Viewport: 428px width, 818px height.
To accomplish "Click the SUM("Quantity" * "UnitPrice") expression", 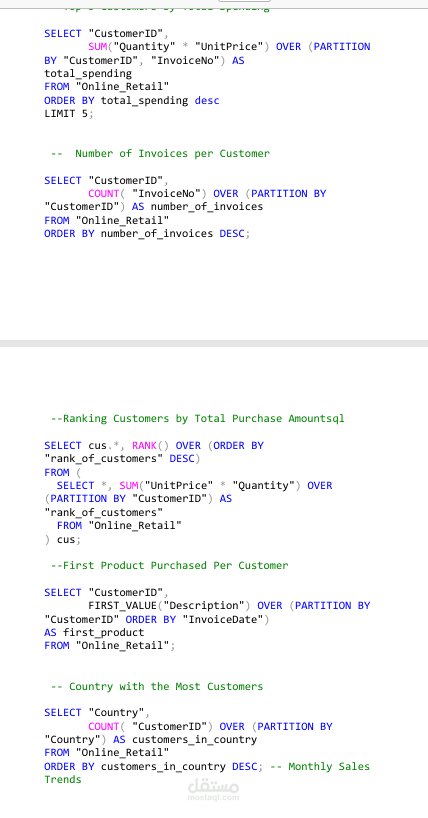I will (x=179, y=47).
